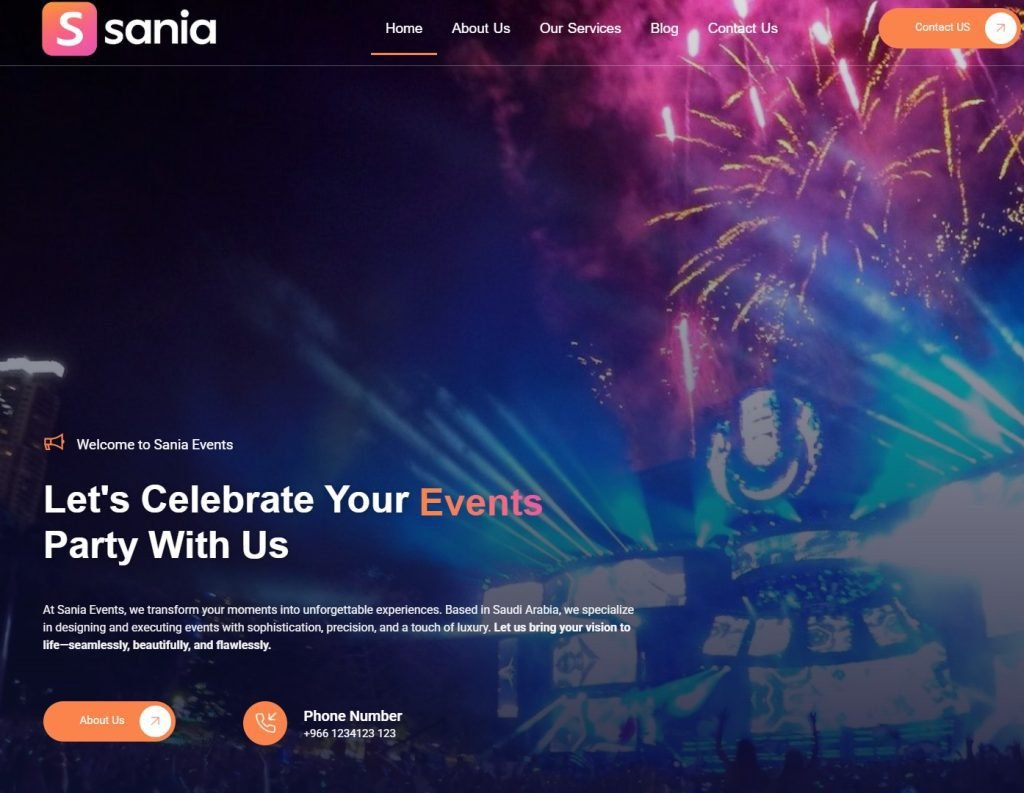The height and width of the screenshot is (793, 1024).
Task: Open Our Services menu item
Action: pos(580,29)
